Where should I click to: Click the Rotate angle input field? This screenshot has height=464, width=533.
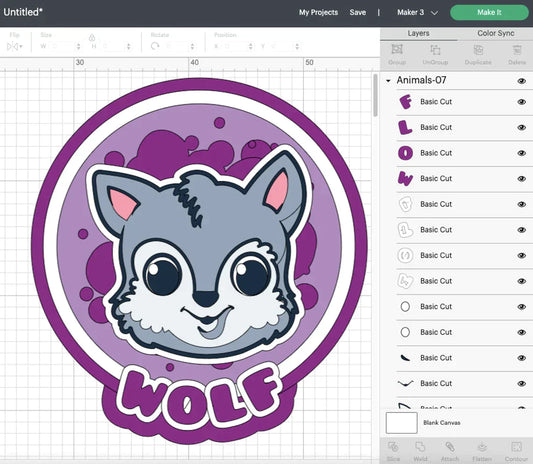[176, 46]
